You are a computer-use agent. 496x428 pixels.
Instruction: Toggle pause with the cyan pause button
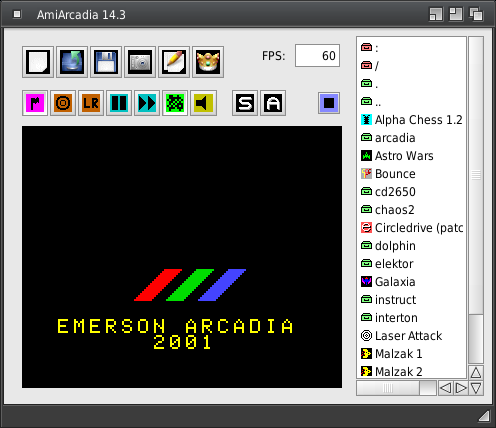point(119,103)
